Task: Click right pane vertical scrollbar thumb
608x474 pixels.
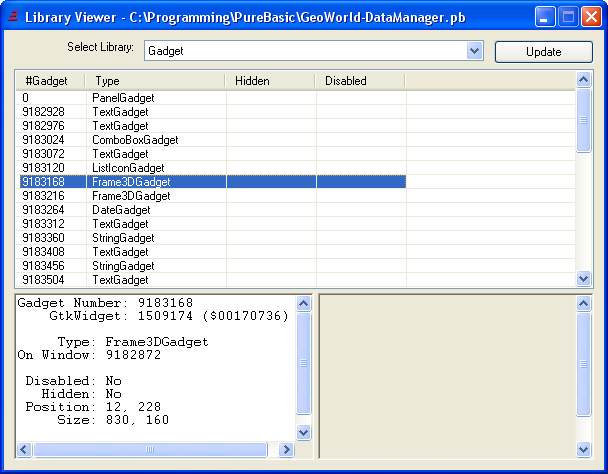Action: coord(584,364)
